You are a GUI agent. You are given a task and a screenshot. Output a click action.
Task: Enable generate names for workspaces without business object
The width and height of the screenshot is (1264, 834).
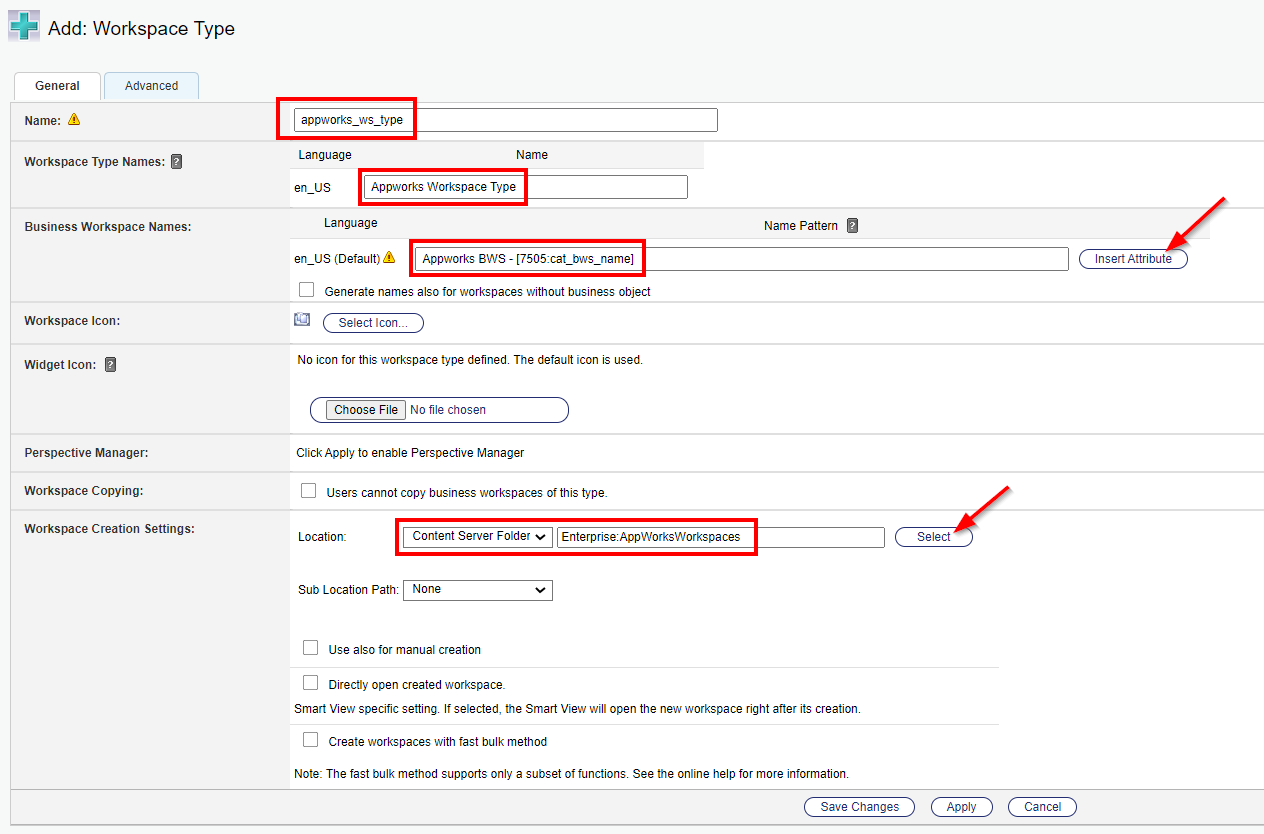point(308,291)
